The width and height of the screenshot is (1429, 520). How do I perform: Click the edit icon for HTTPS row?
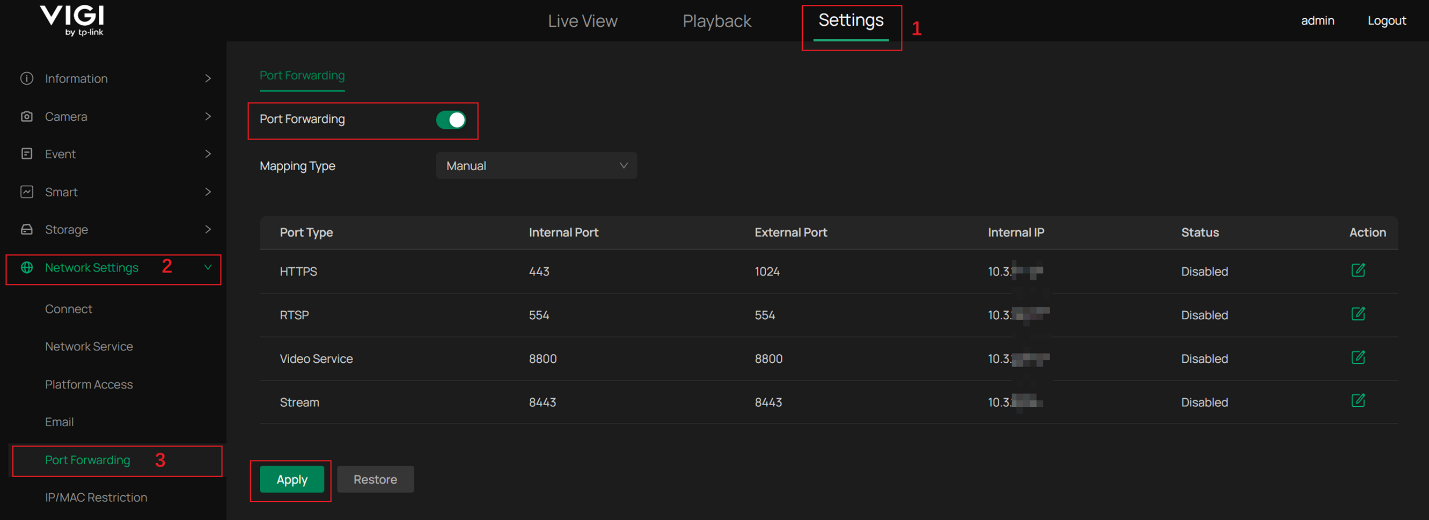pos(1358,271)
